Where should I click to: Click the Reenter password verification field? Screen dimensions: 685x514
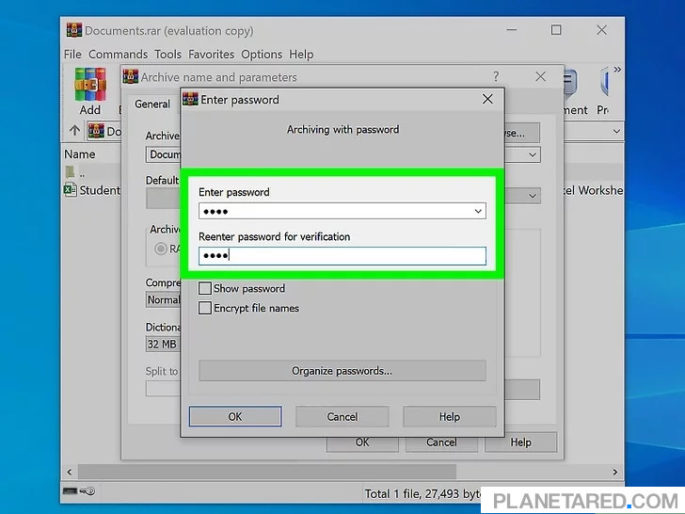click(342, 256)
